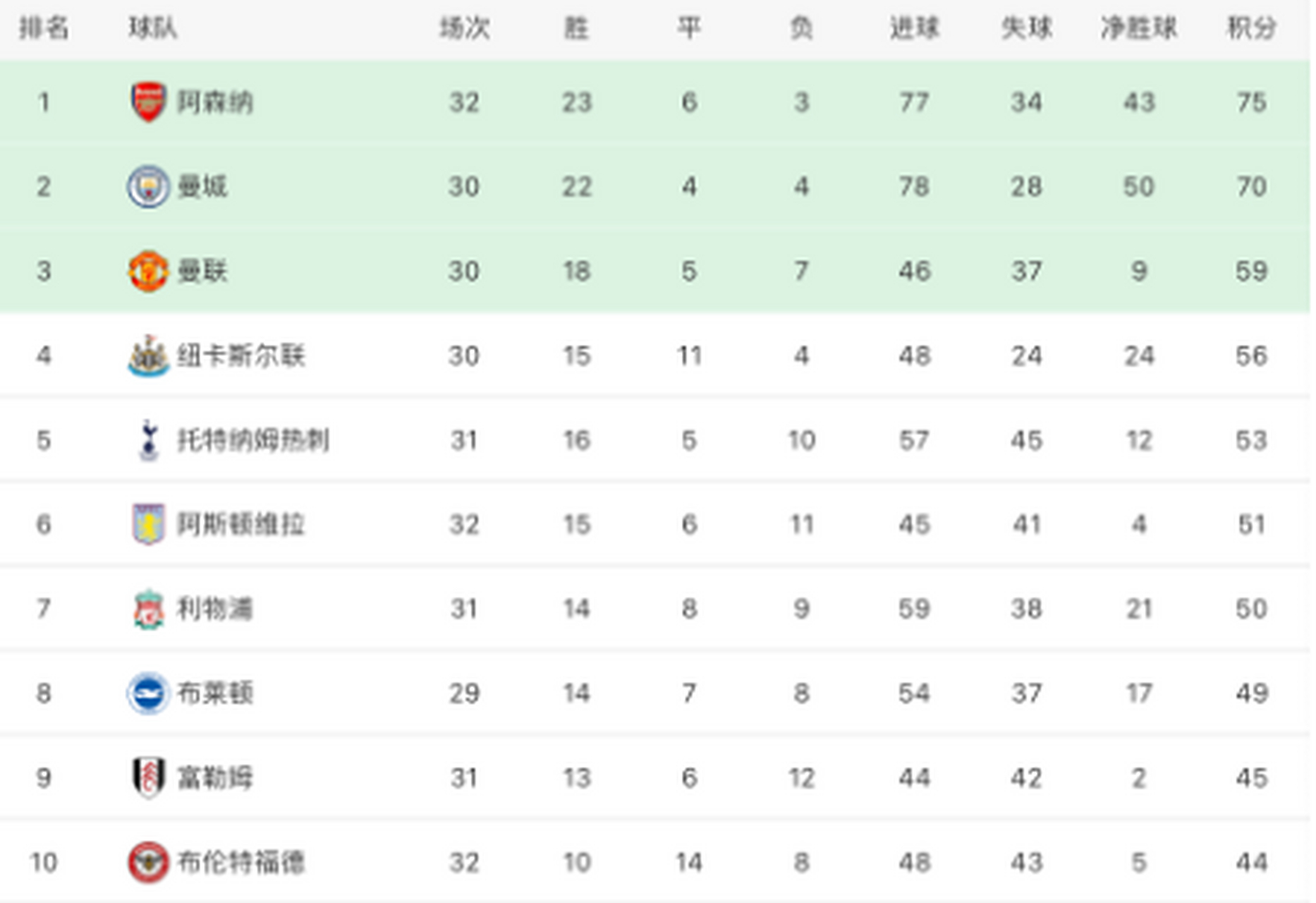Viewport: 1316px width, 903px height.
Task: Click the Aston Villa crest icon
Action: point(148,524)
